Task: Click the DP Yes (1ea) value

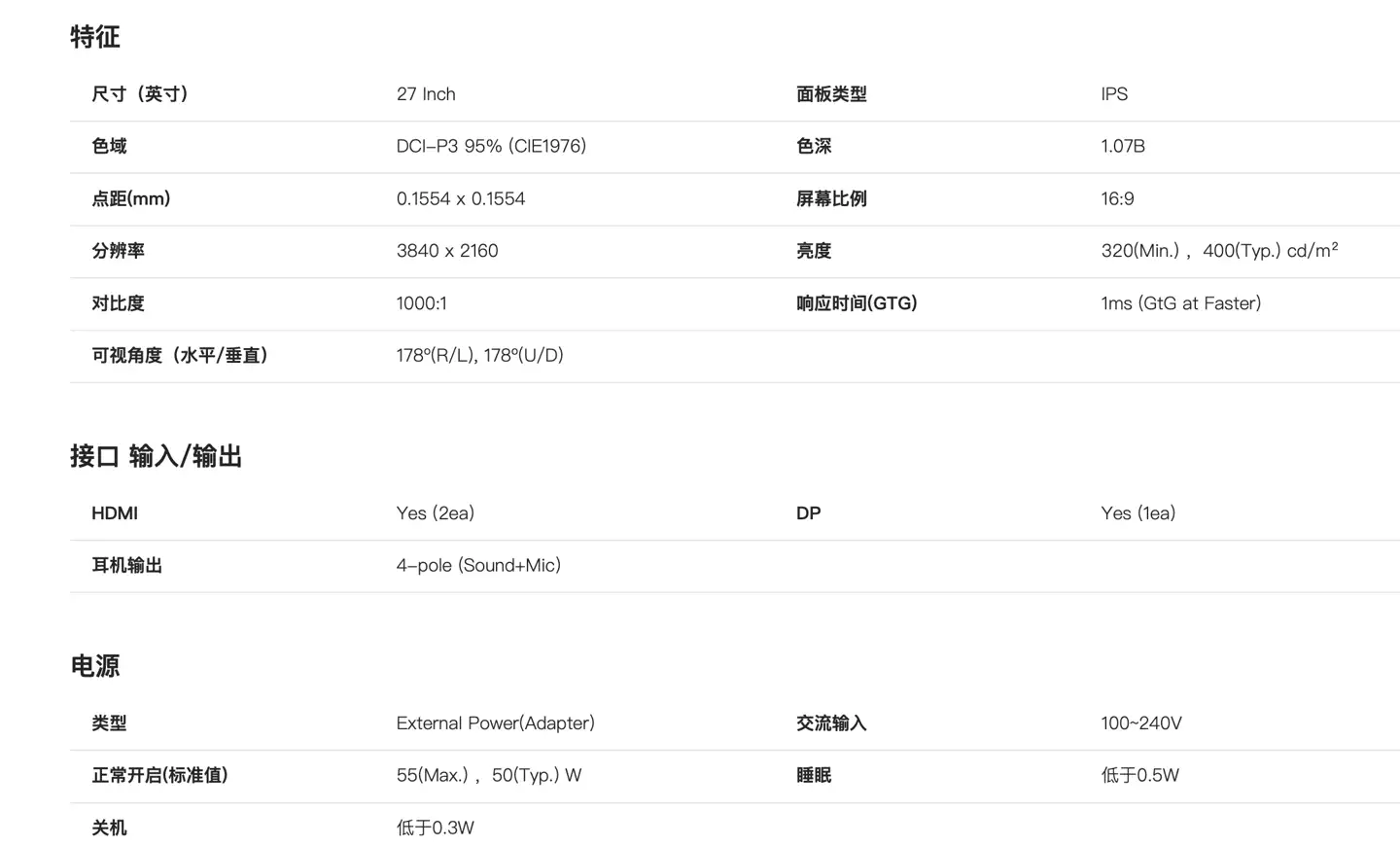Action: (1138, 513)
